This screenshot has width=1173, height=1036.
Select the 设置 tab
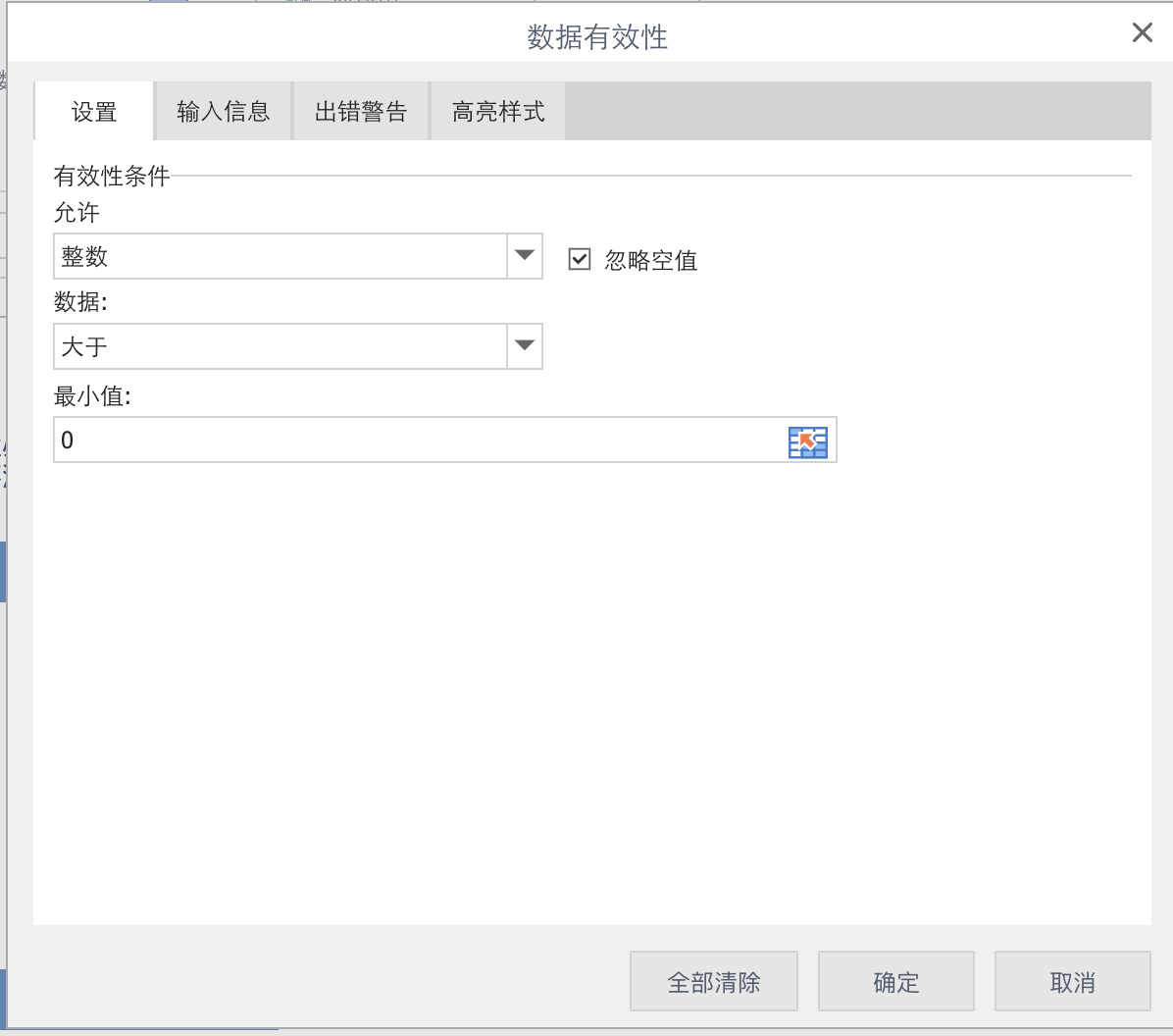point(94,112)
